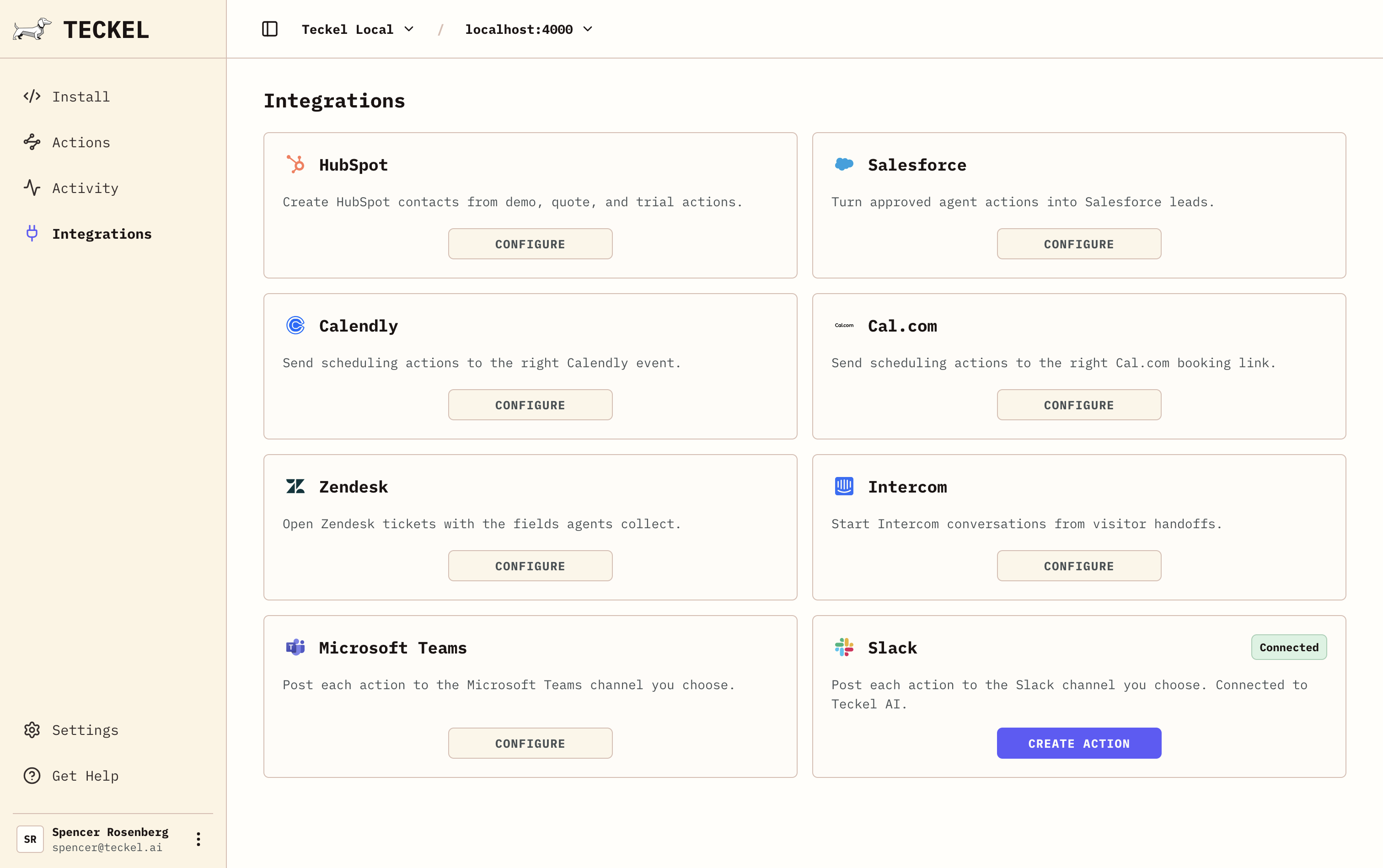Click the Calendly logo icon
This screenshot has height=868, width=1383.
tap(295, 326)
